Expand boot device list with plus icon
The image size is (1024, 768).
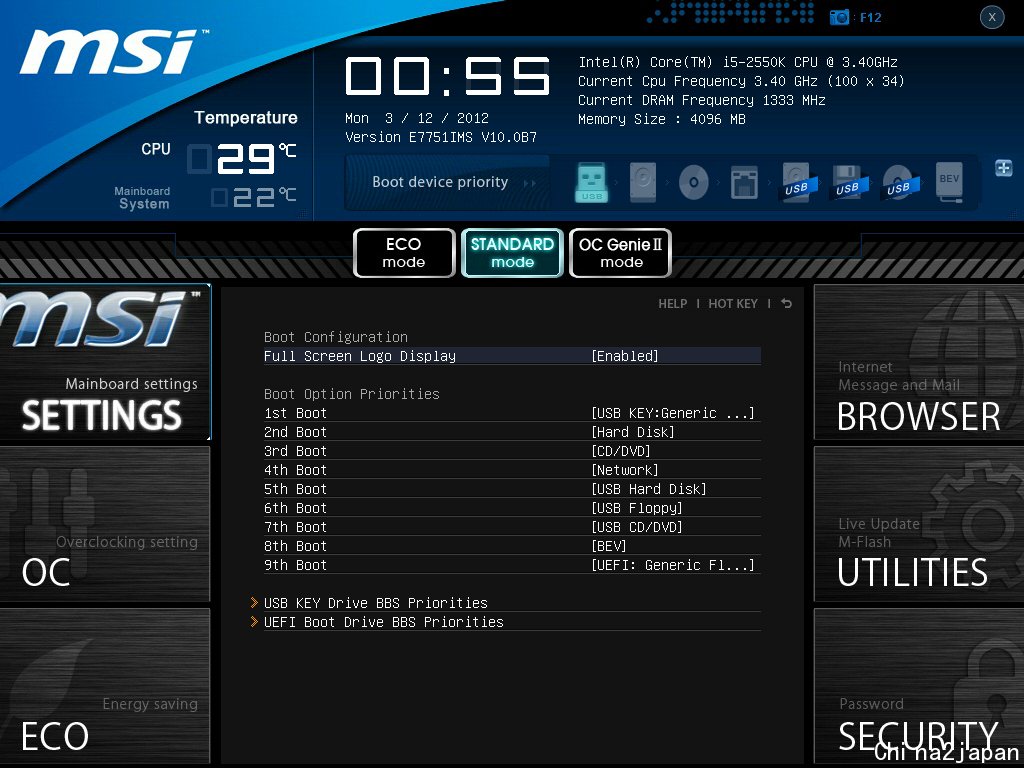(1003, 168)
